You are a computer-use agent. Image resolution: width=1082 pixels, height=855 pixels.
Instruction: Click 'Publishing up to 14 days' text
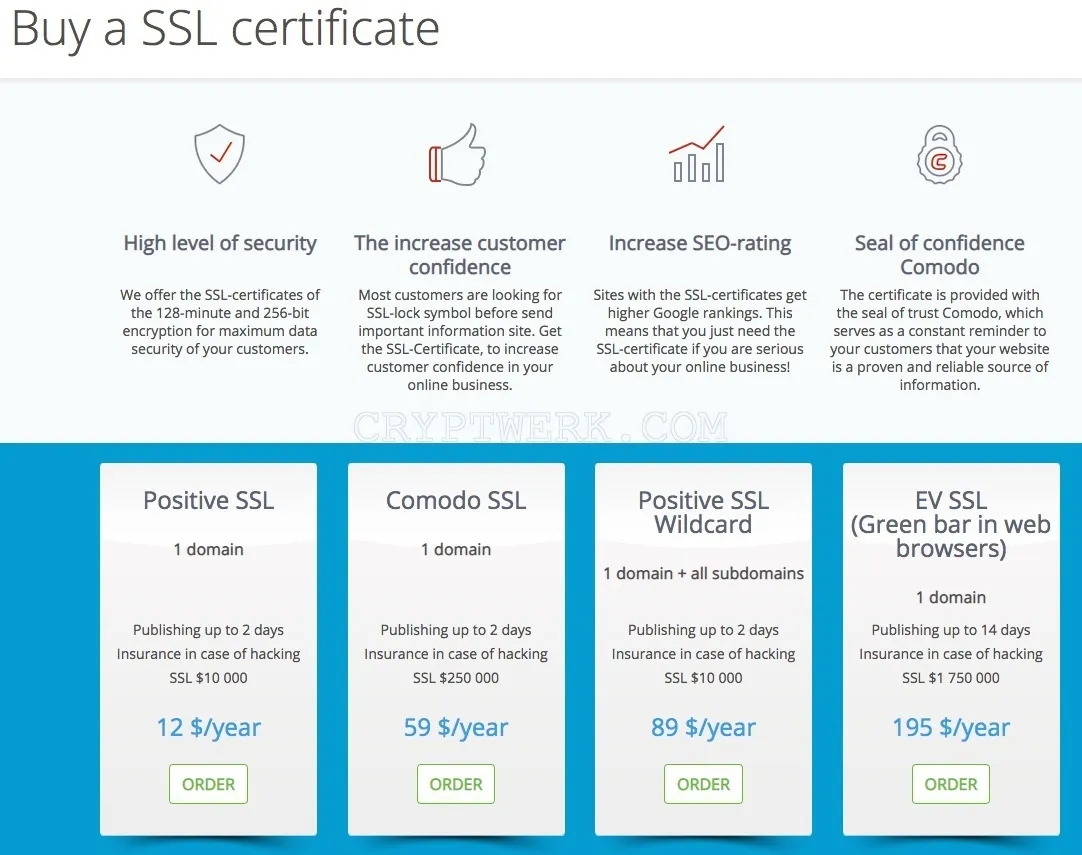(951, 630)
